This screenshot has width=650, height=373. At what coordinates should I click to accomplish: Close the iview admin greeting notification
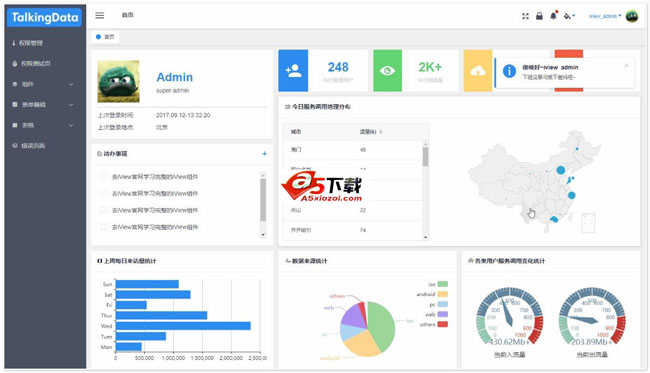tap(626, 65)
